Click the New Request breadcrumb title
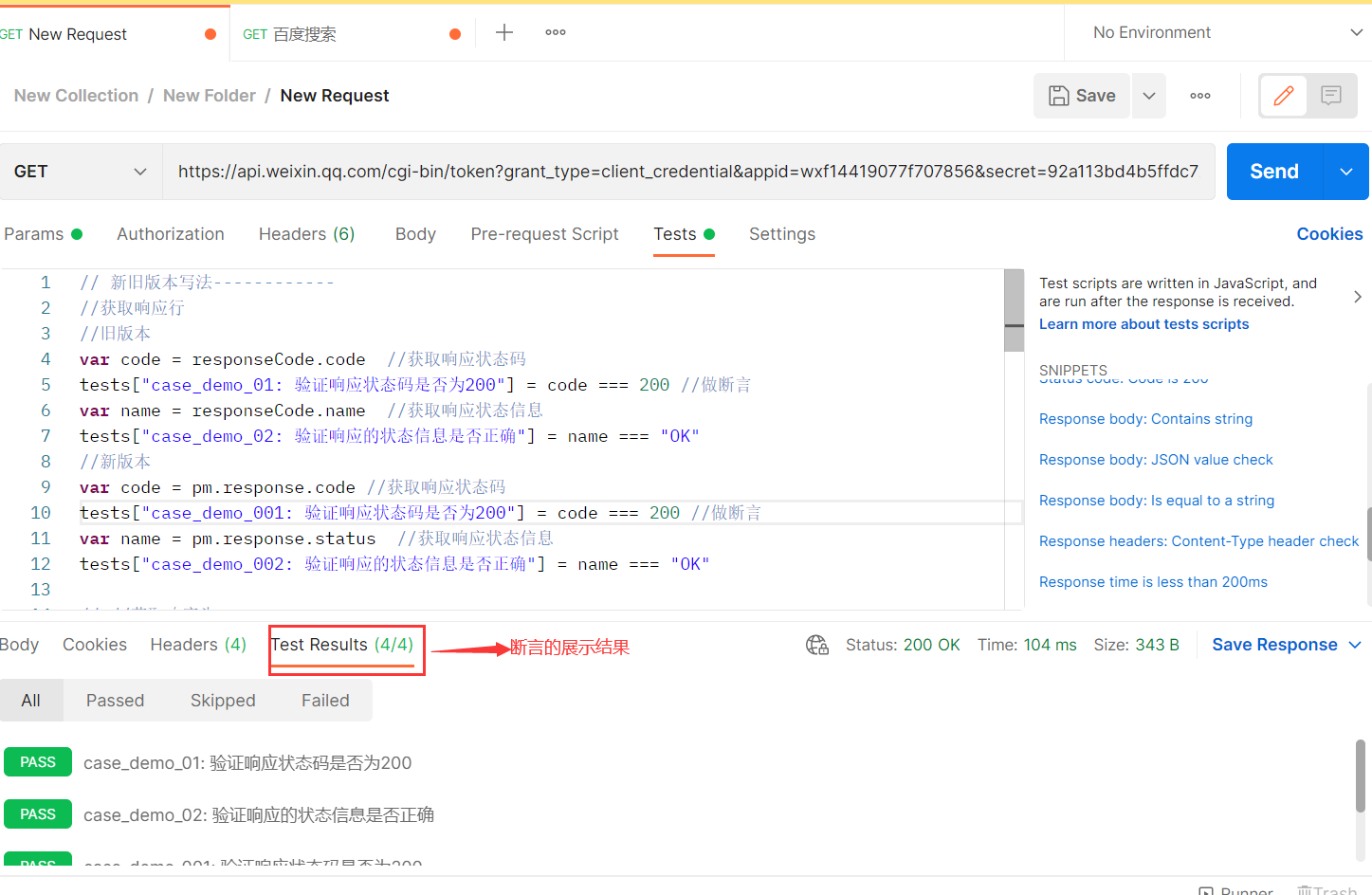The height and width of the screenshot is (895, 1372). (335, 96)
